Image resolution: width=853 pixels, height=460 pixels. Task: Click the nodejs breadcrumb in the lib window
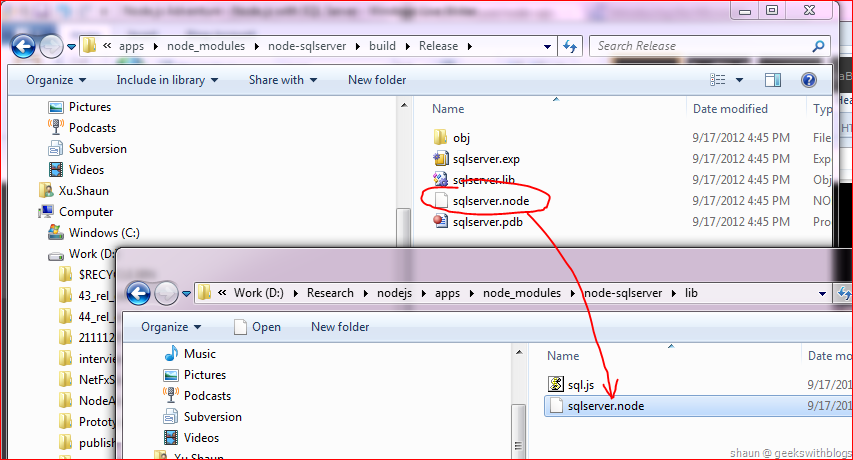tap(394, 293)
